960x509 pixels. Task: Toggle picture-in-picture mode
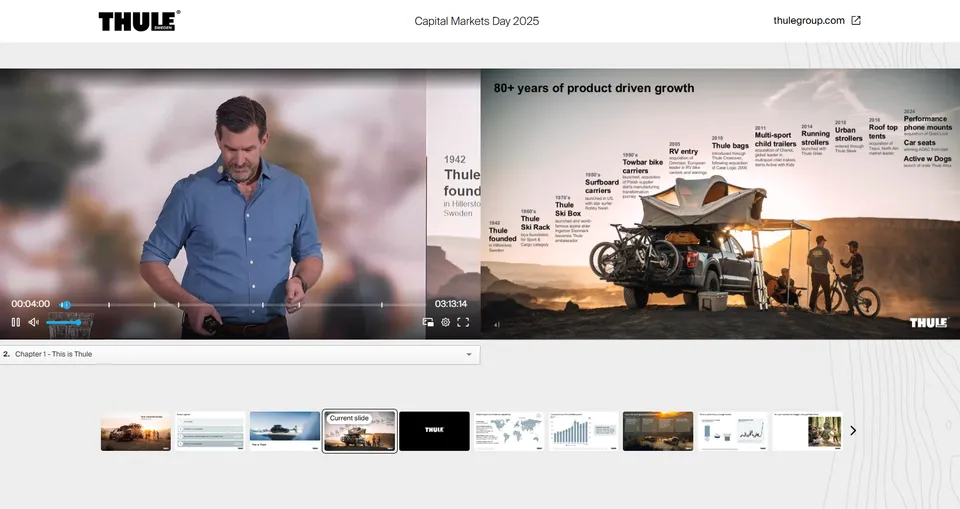428,322
